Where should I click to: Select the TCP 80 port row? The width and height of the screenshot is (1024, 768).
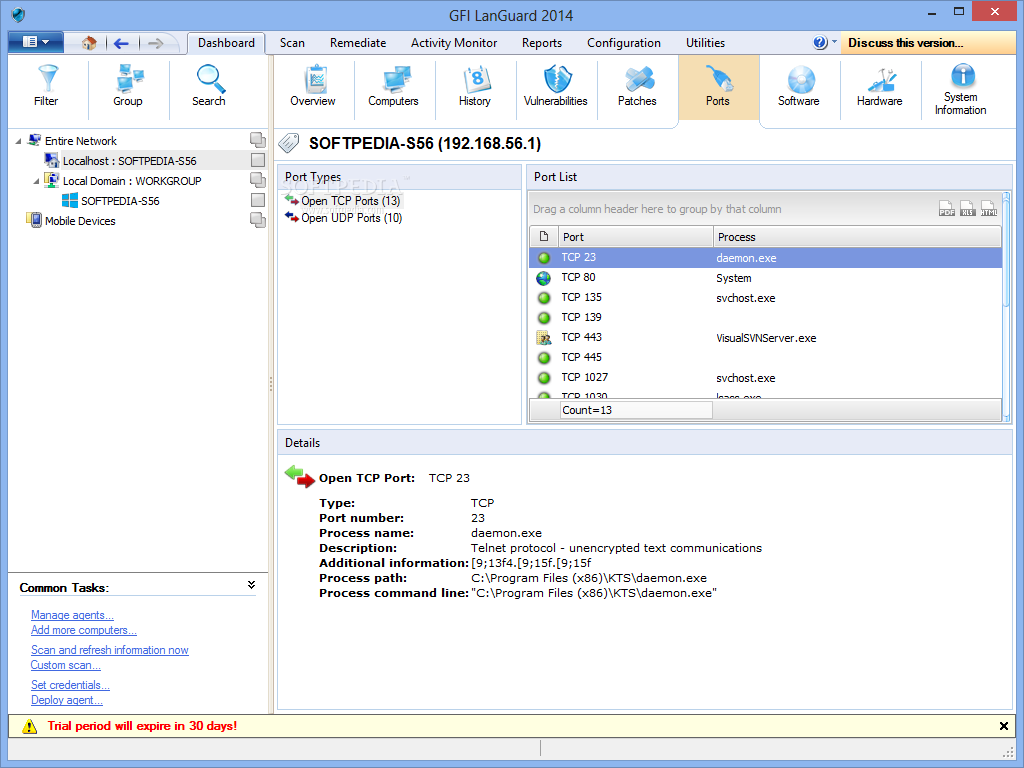point(765,278)
